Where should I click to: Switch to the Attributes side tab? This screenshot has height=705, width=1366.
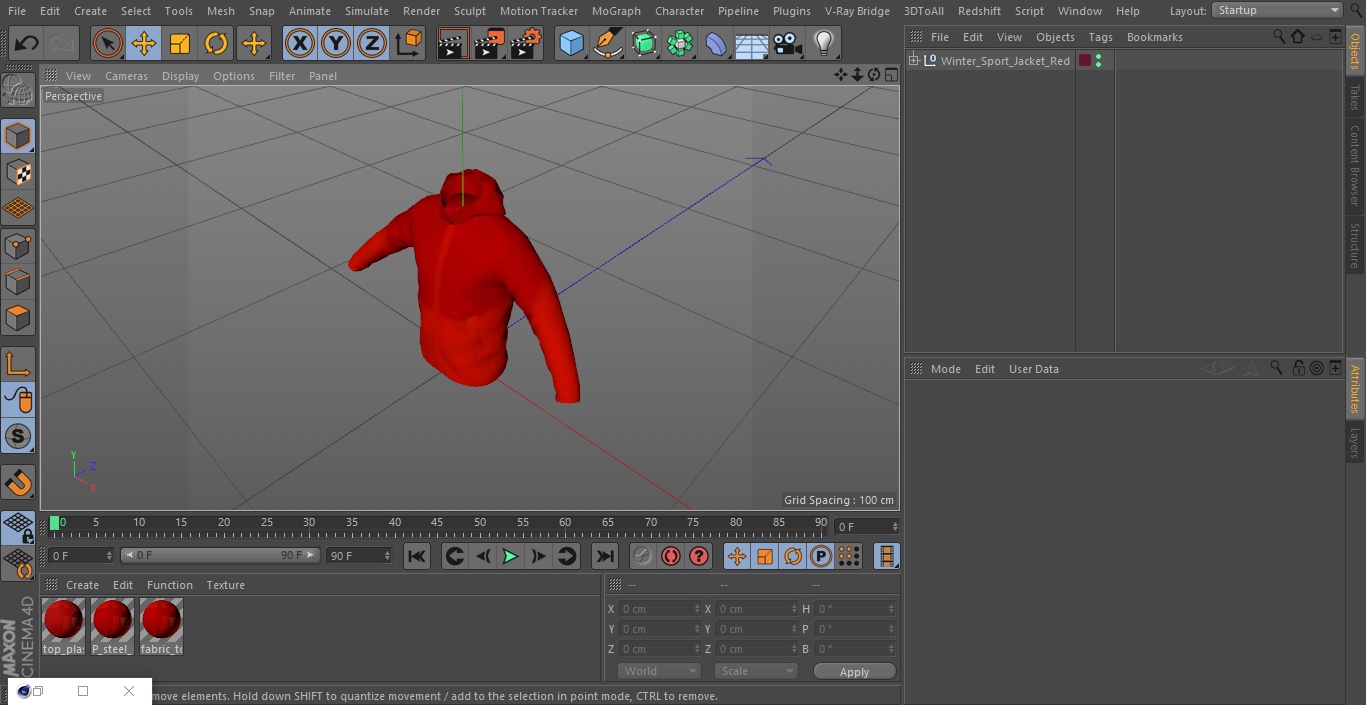(x=1355, y=389)
